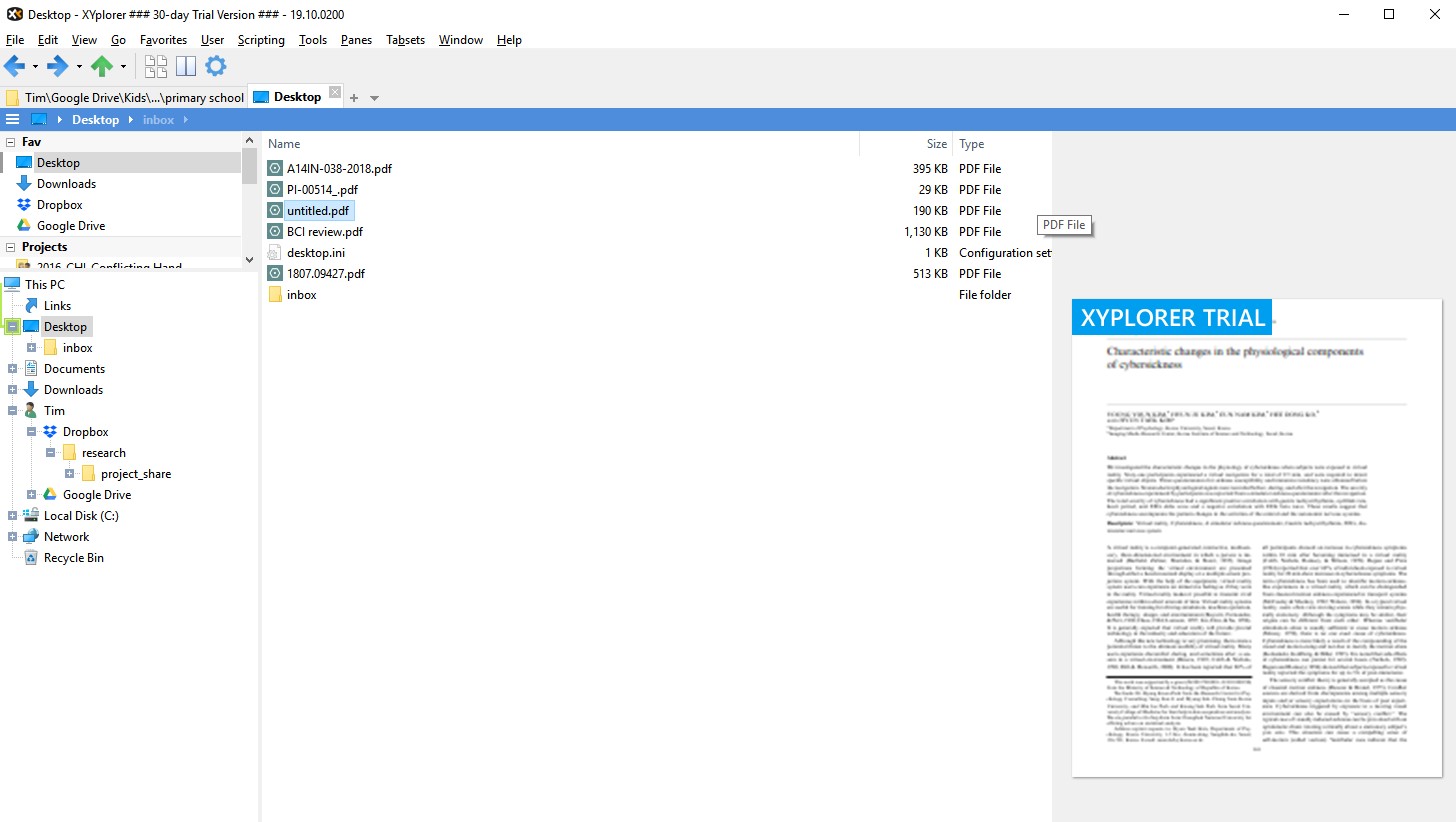This screenshot has width=1456, height=822.
Task: Go up one level with the green up arrow
Action: coord(100,66)
